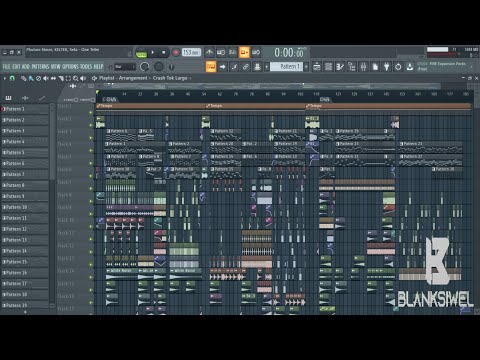Open the OPTIONS menu

click(x=70, y=67)
